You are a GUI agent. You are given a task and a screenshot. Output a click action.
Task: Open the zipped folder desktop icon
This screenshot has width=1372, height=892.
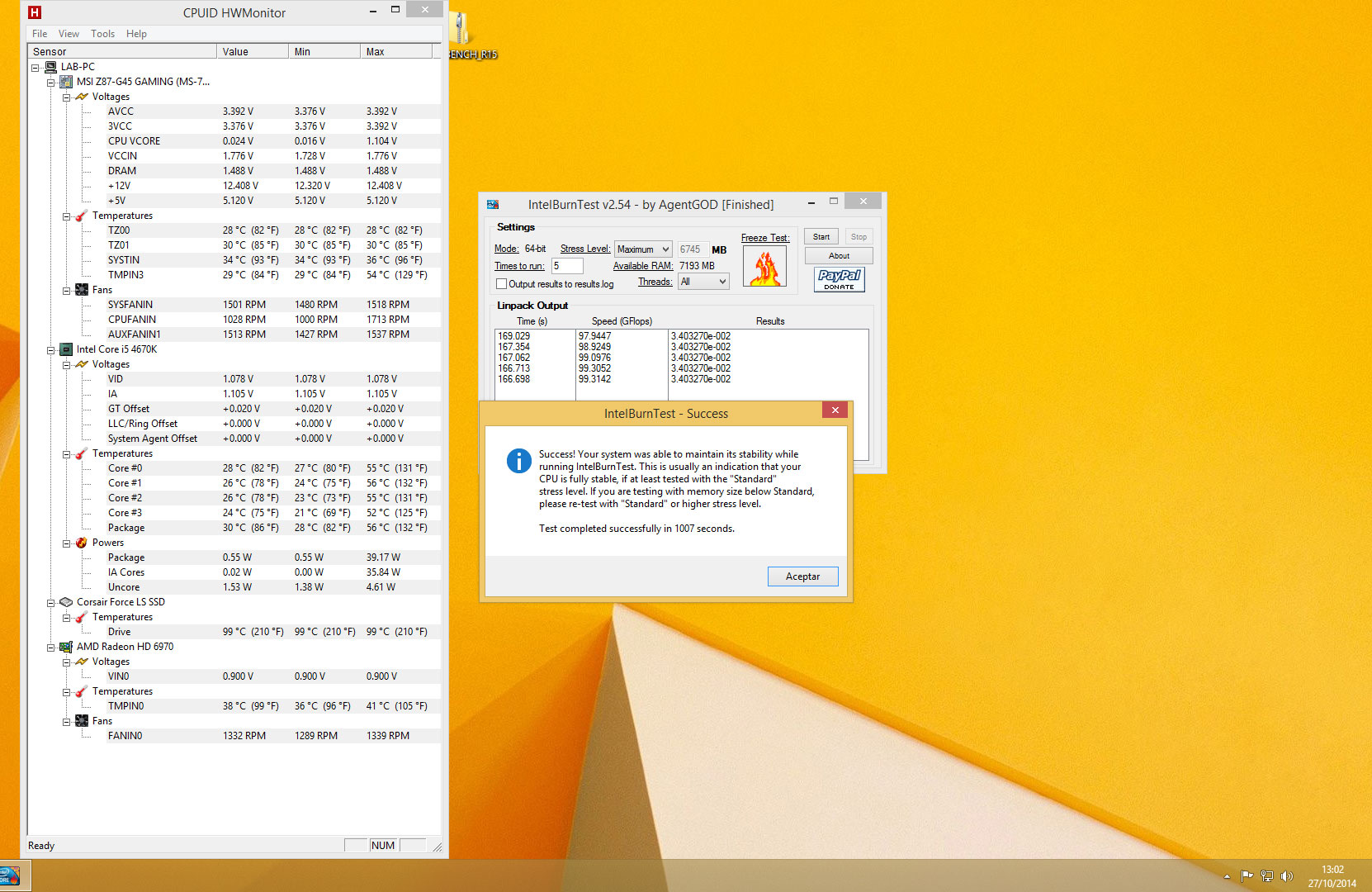pos(461,29)
